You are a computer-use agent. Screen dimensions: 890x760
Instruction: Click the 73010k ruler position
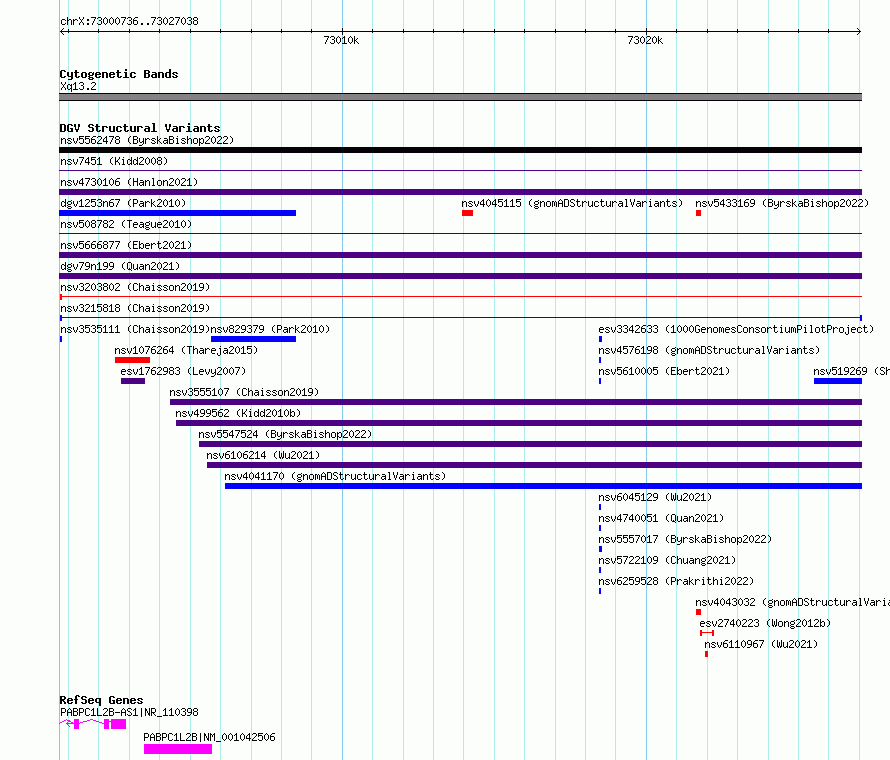[x=341, y=40]
